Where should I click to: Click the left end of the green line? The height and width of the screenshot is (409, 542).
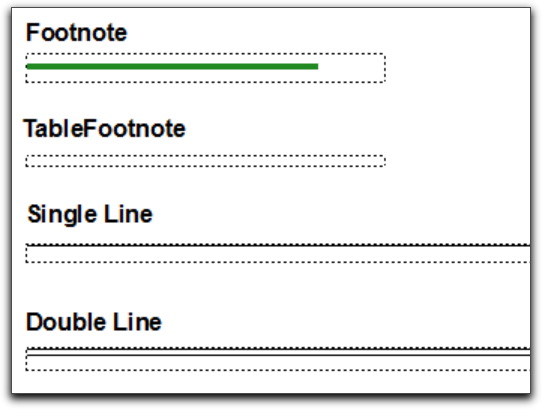[x=29, y=66]
